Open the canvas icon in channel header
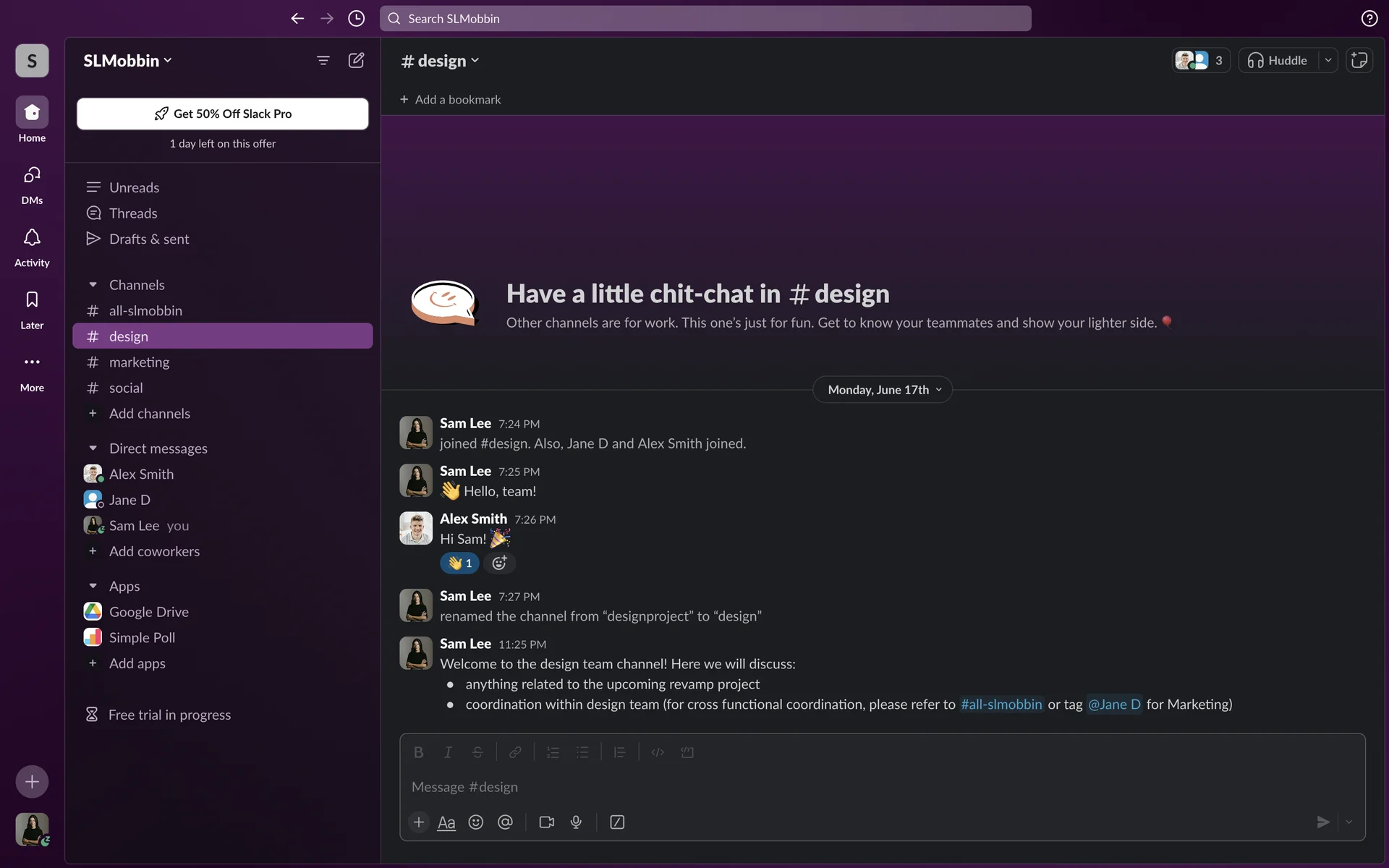Screen dimensions: 1389x868 click(1359, 60)
